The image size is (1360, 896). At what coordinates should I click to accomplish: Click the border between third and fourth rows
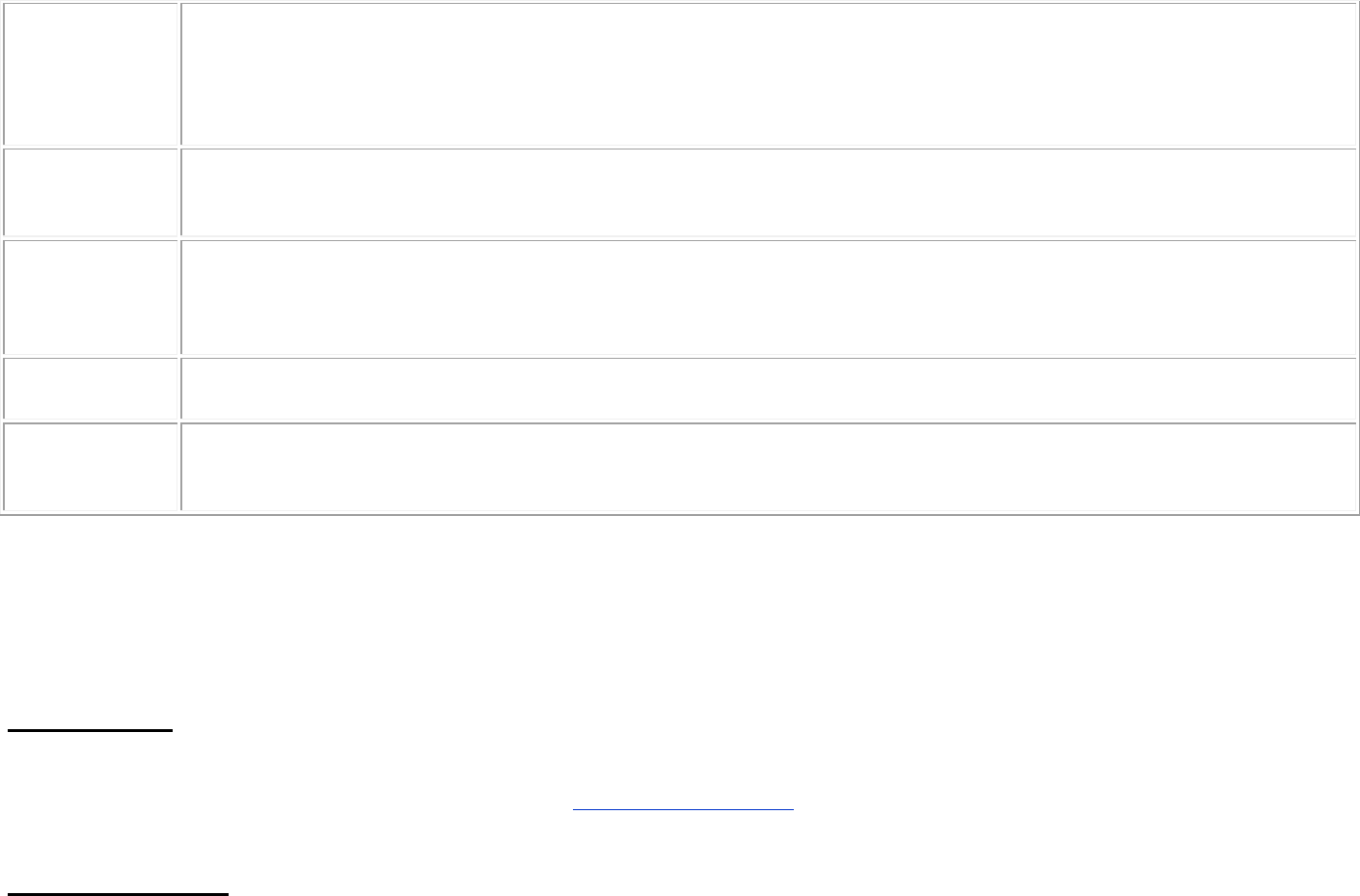pyautogui.click(x=680, y=356)
